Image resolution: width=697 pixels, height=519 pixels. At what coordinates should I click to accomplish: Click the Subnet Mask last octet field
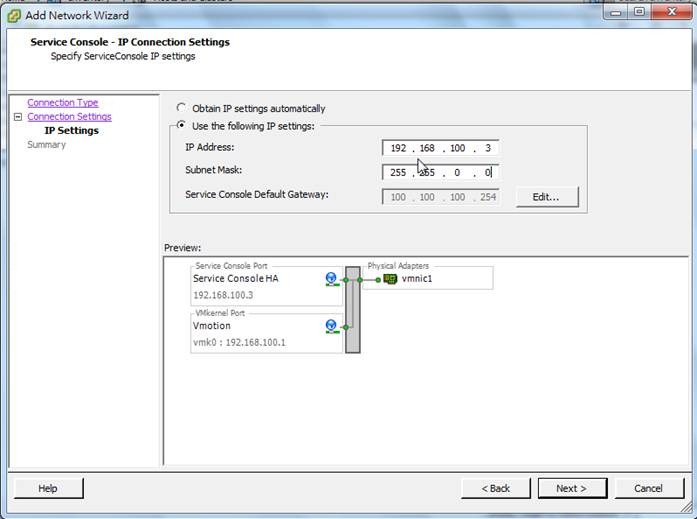[488, 172]
